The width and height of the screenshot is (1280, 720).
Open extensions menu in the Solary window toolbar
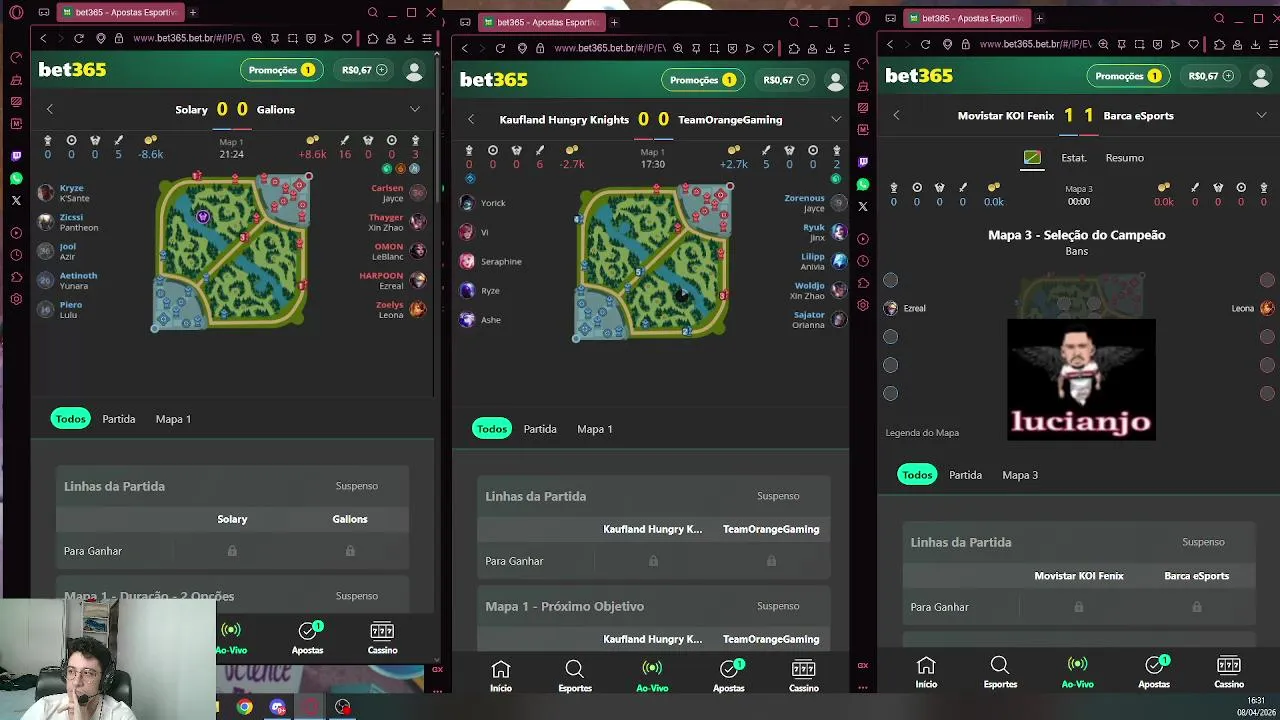[x=372, y=38]
